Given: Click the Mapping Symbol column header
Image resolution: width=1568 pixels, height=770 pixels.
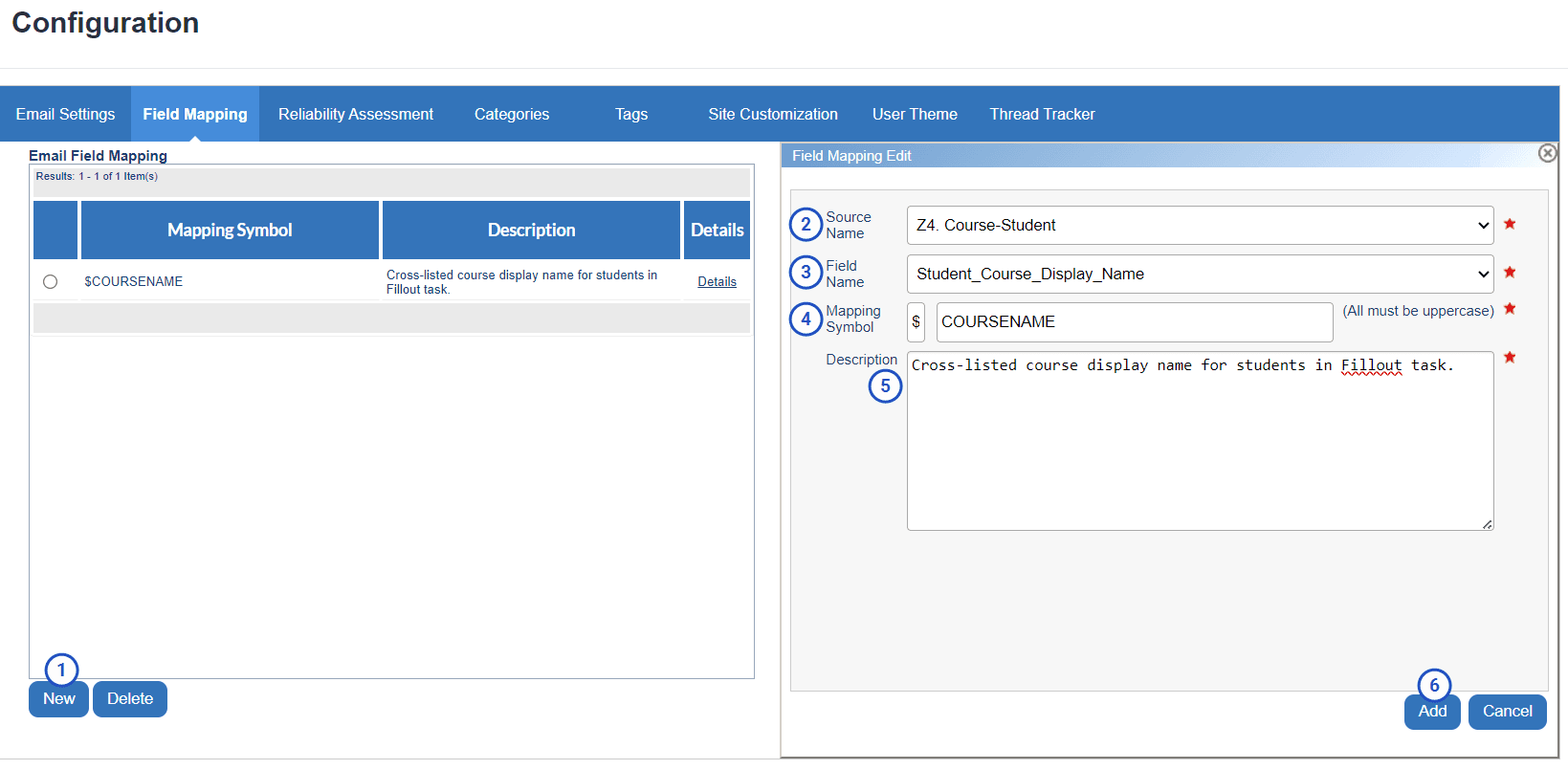Looking at the screenshot, I should (230, 230).
